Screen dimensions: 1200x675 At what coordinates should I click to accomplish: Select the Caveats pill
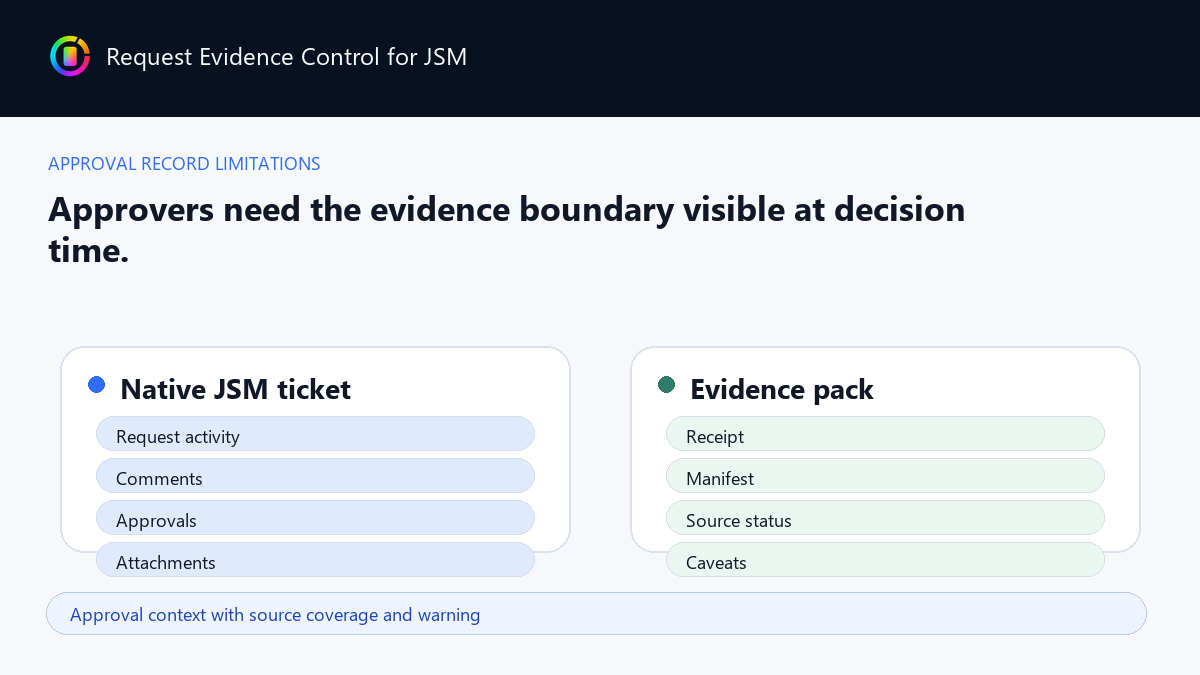point(885,561)
